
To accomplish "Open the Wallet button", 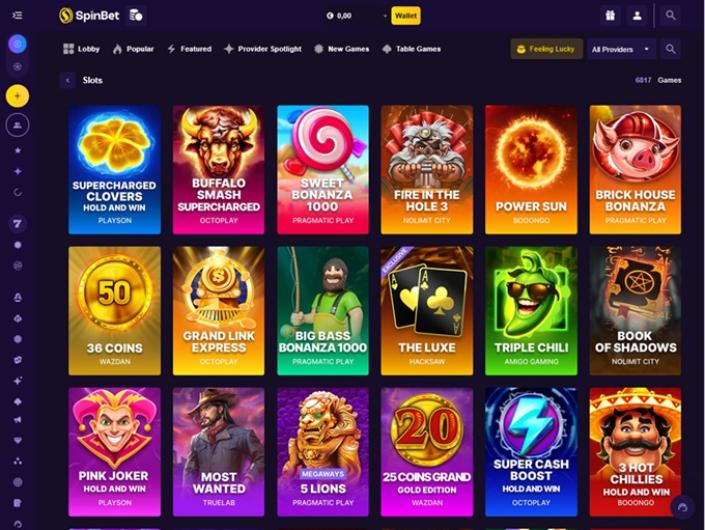I will pos(406,16).
